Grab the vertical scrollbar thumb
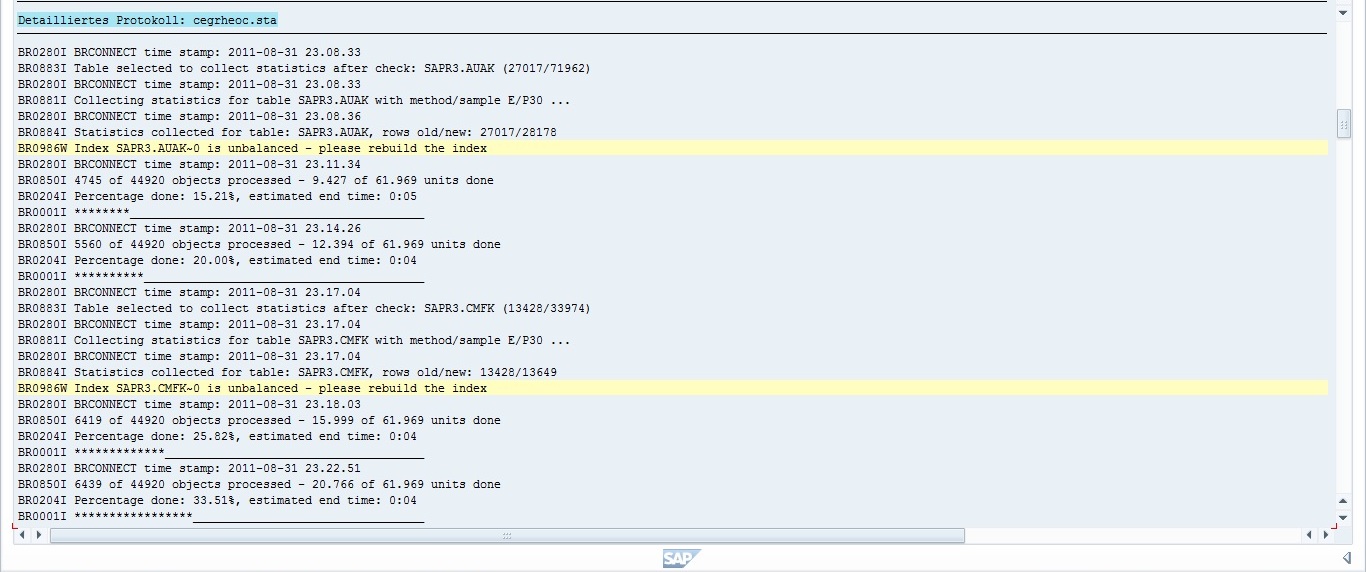Image resolution: width=1366 pixels, height=572 pixels. click(1343, 123)
